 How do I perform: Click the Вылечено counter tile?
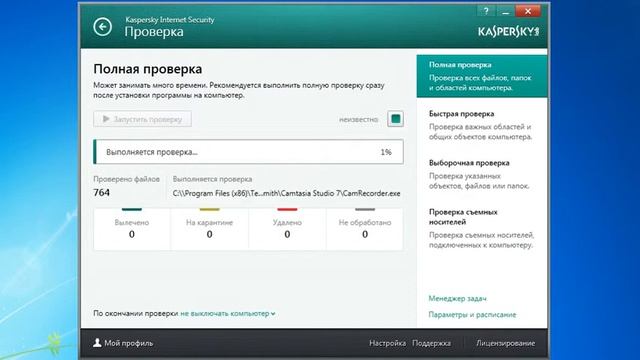[x=132, y=229]
